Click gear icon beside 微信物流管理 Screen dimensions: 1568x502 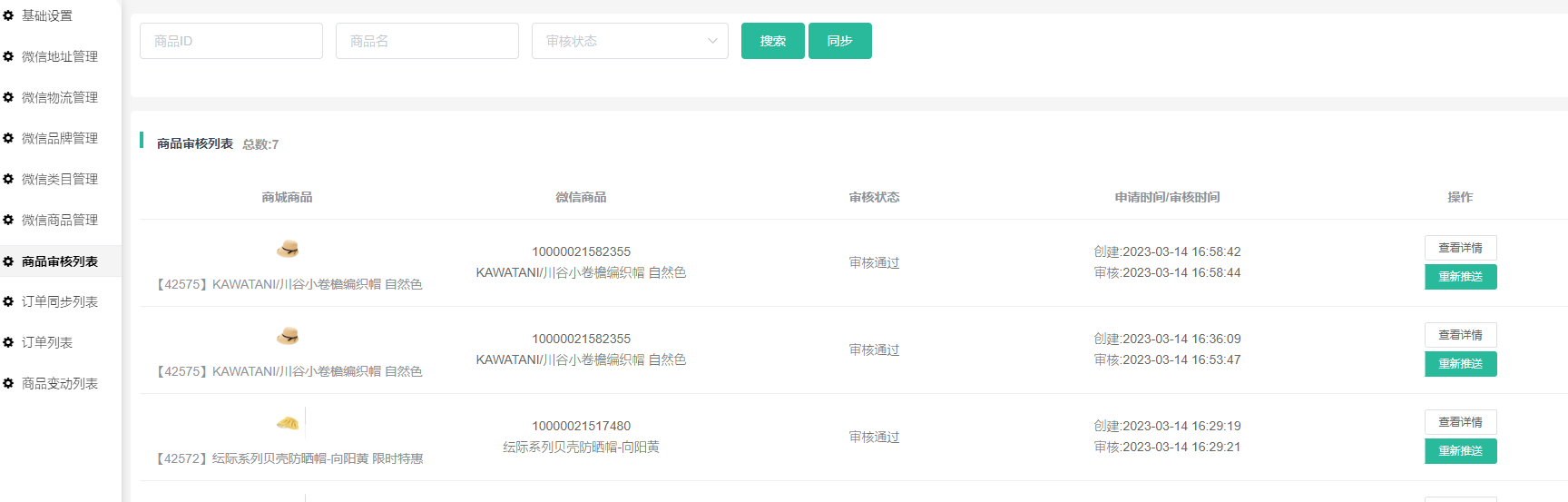pos(8,97)
